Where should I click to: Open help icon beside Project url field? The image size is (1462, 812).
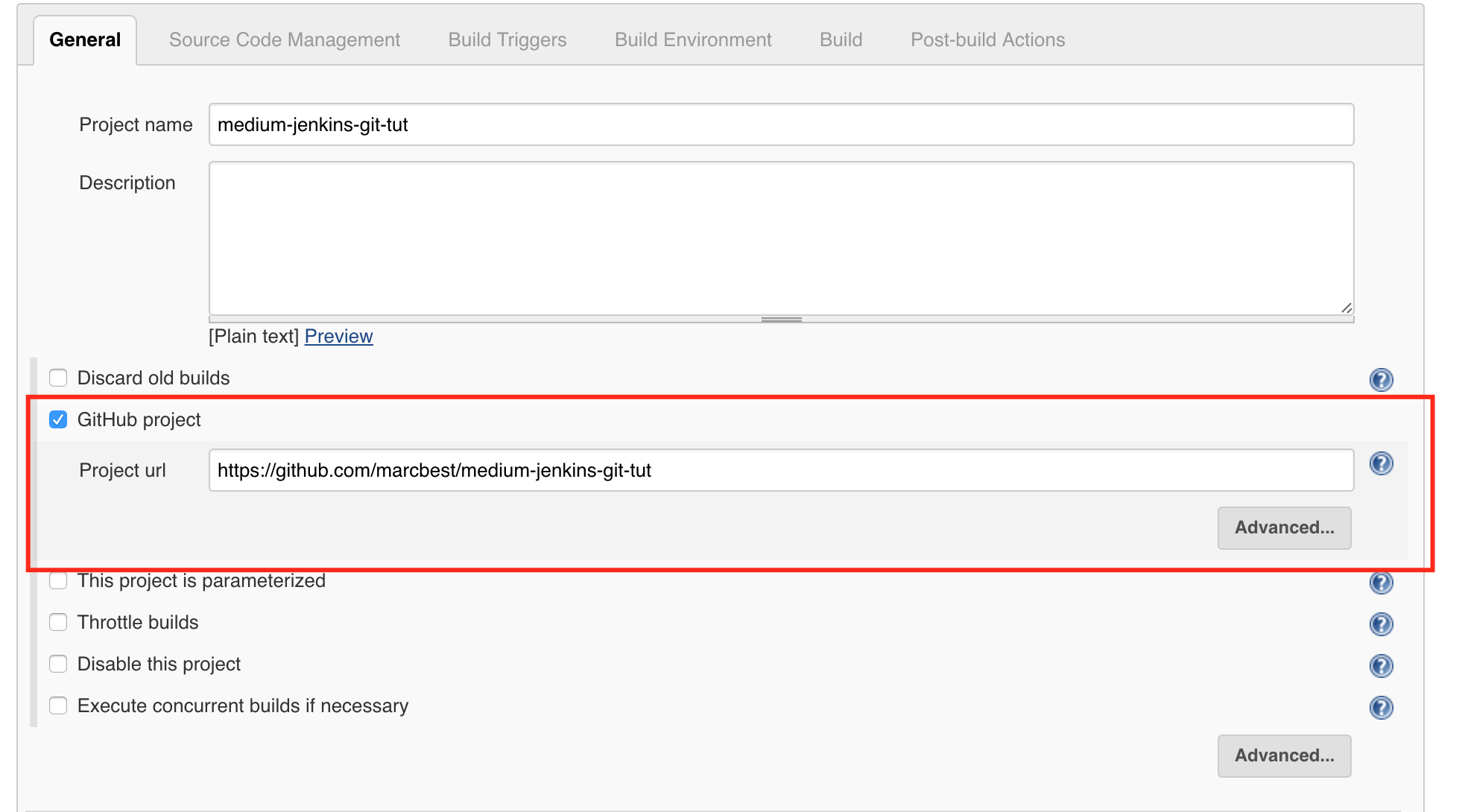click(1381, 464)
